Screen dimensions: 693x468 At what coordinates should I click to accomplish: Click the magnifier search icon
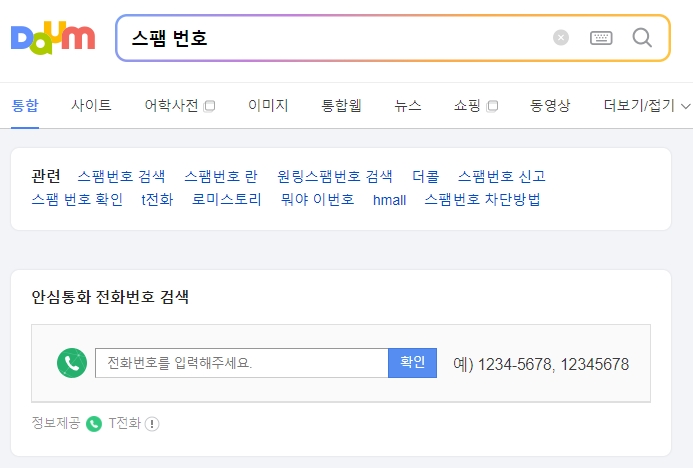pos(642,38)
